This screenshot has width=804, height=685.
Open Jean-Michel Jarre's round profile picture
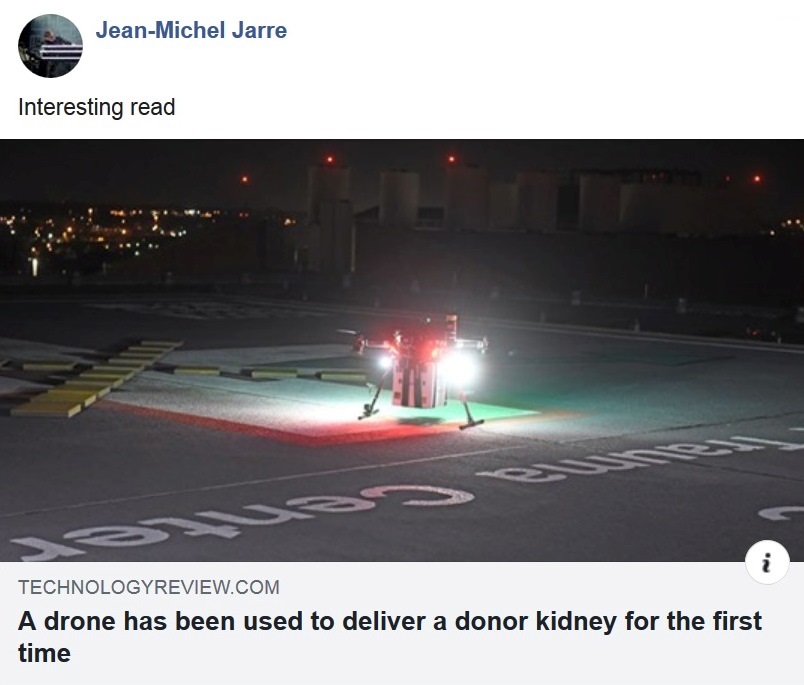pyautogui.click(x=50, y=46)
